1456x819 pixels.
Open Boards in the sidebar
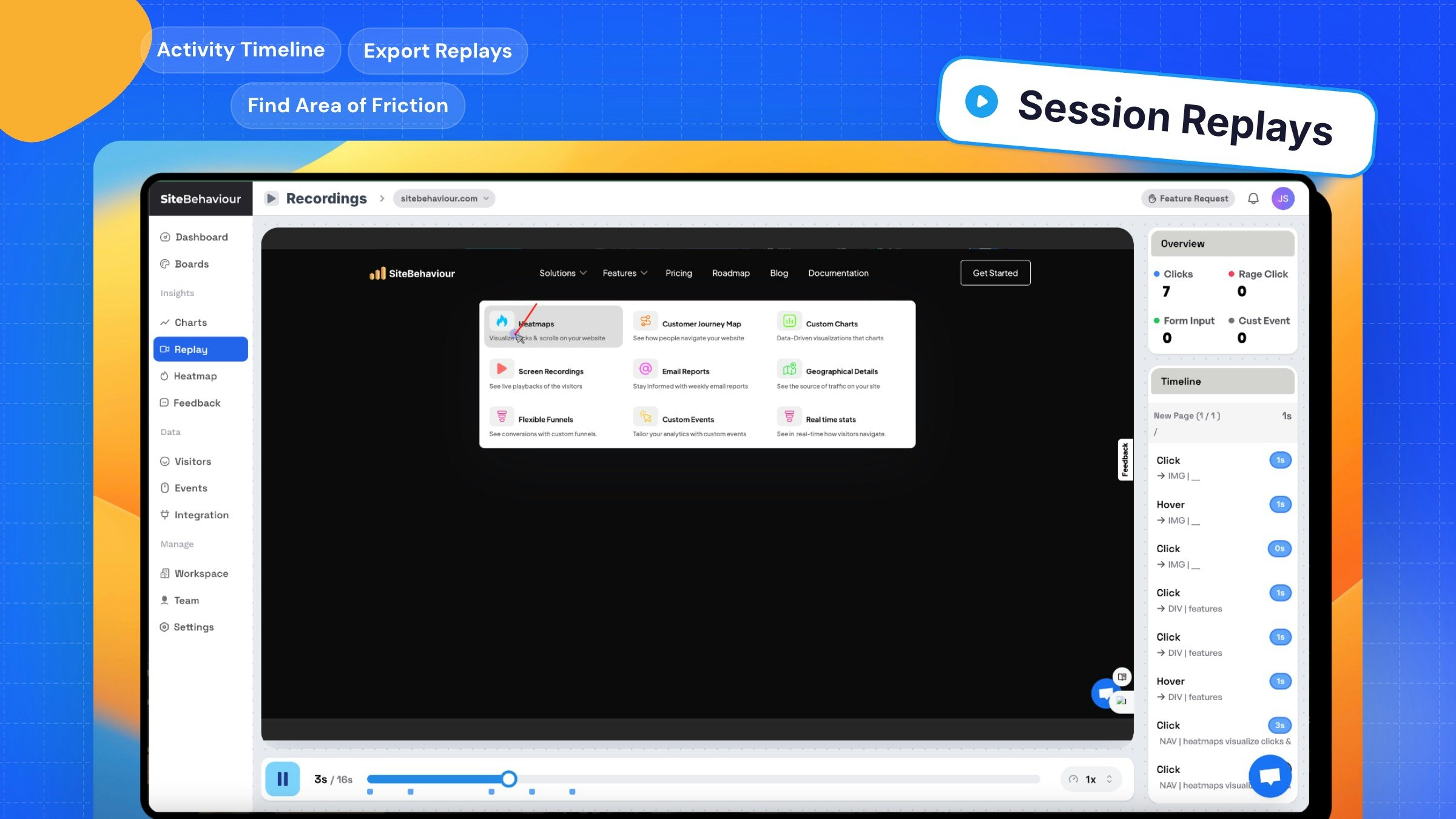[200, 264]
